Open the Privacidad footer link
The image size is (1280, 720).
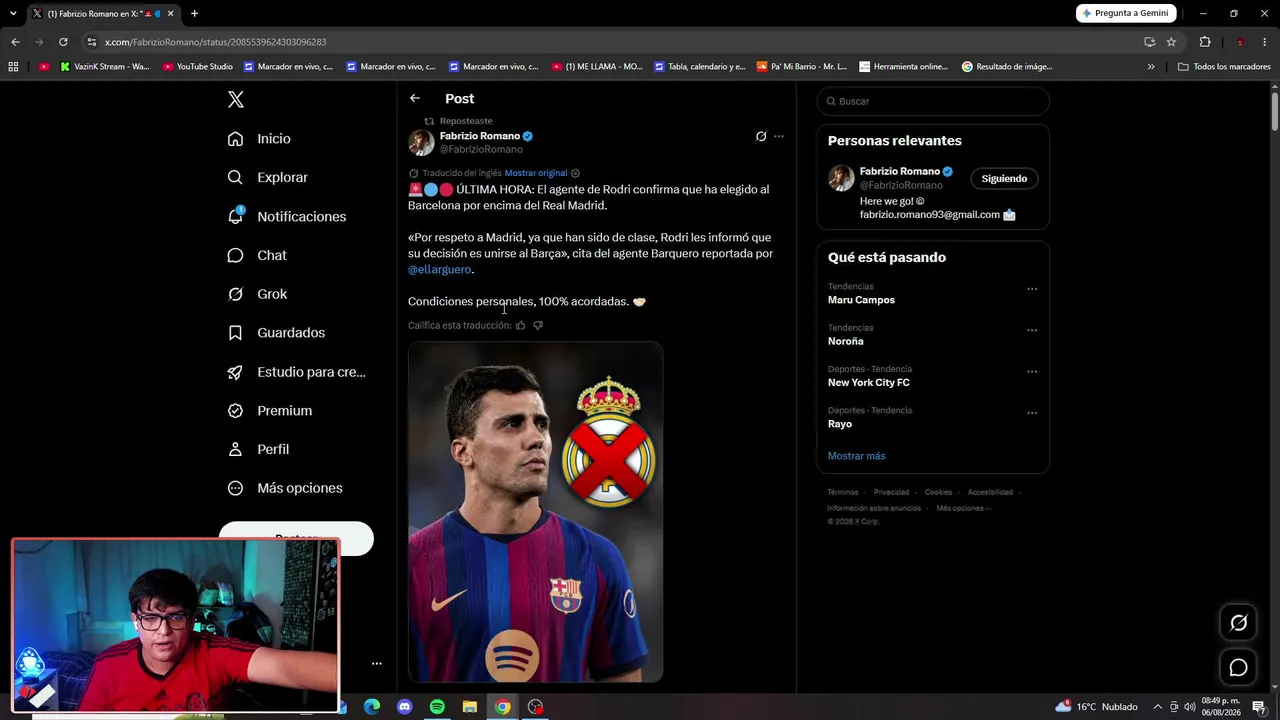pyautogui.click(x=891, y=492)
